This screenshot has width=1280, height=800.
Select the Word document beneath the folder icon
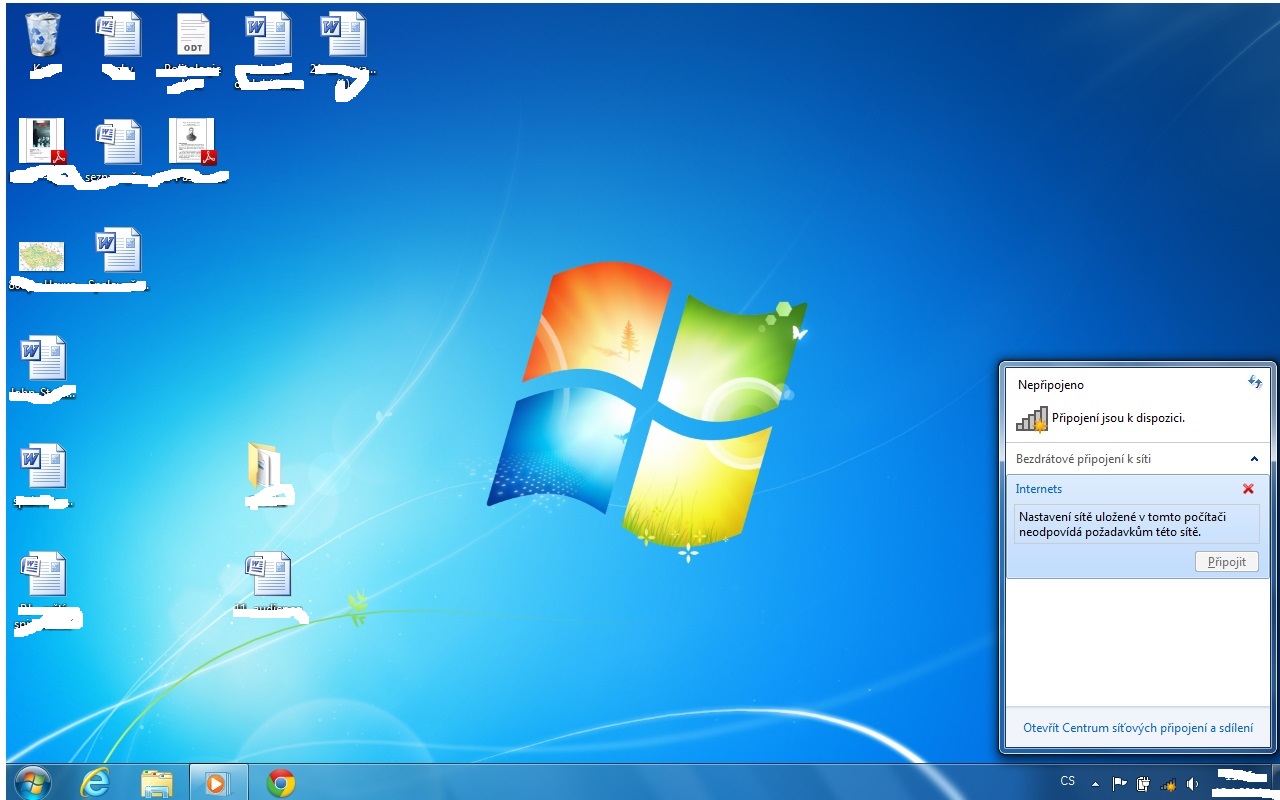pos(268,574)
